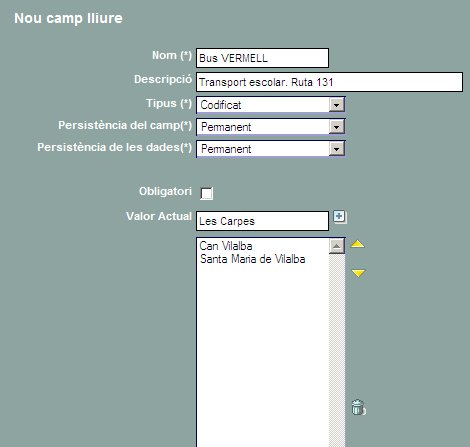470x447 pixels.
Task: Select Santa Maria de Vilalba list entry
Action: [252, 259]
